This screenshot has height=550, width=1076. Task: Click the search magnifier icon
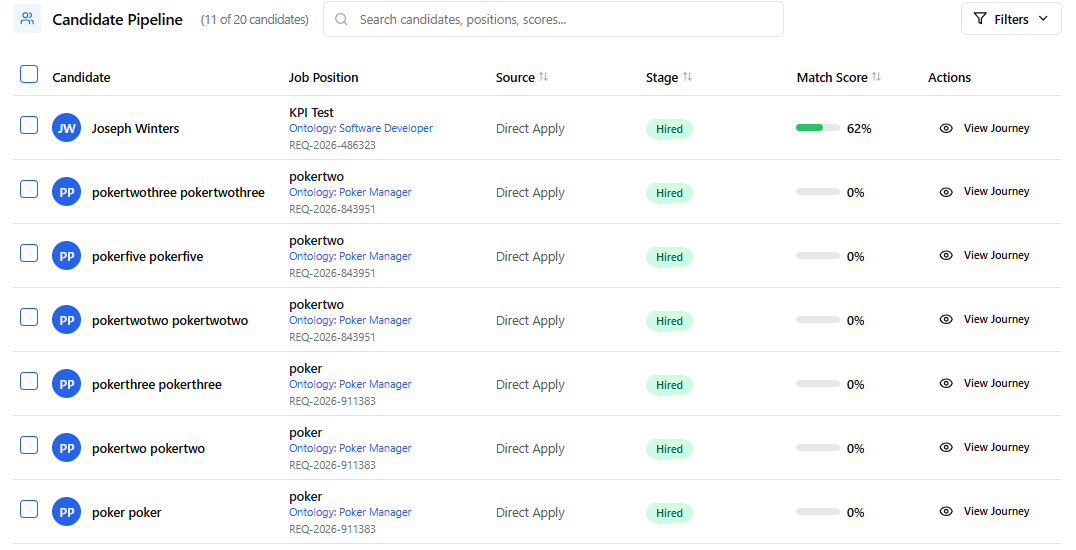[x=342, y=19]
